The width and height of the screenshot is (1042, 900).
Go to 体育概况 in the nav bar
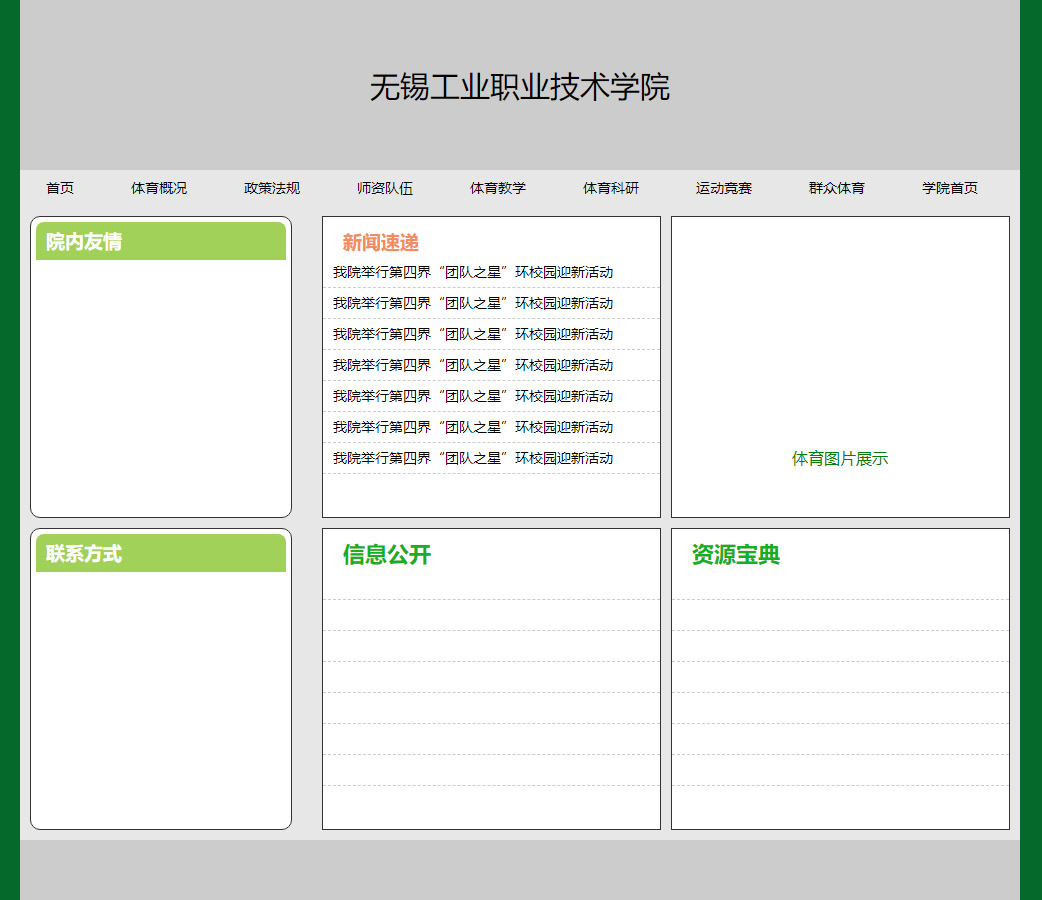click(x=159, y=188)
